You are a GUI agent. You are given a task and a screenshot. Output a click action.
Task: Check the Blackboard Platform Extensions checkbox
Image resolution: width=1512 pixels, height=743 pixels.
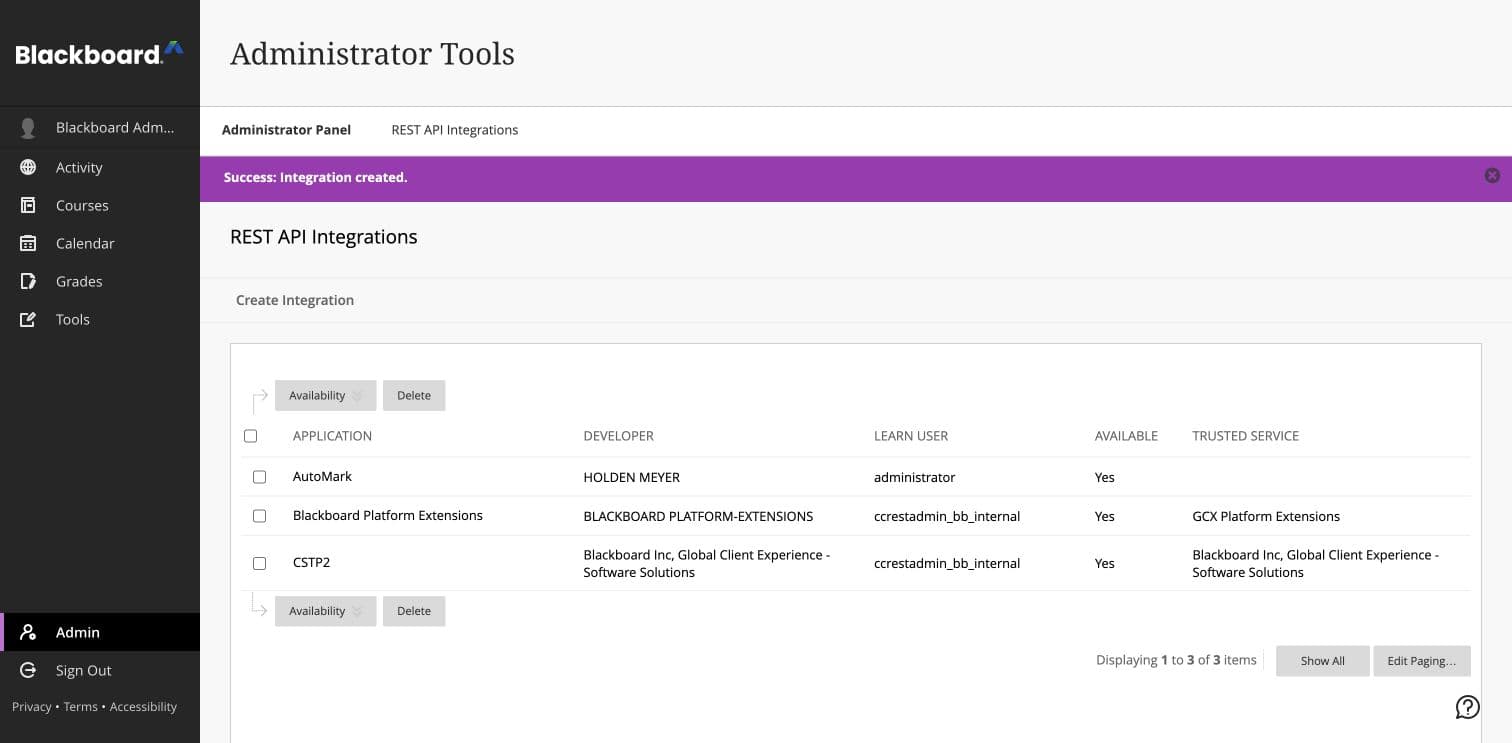click(260, 516)
